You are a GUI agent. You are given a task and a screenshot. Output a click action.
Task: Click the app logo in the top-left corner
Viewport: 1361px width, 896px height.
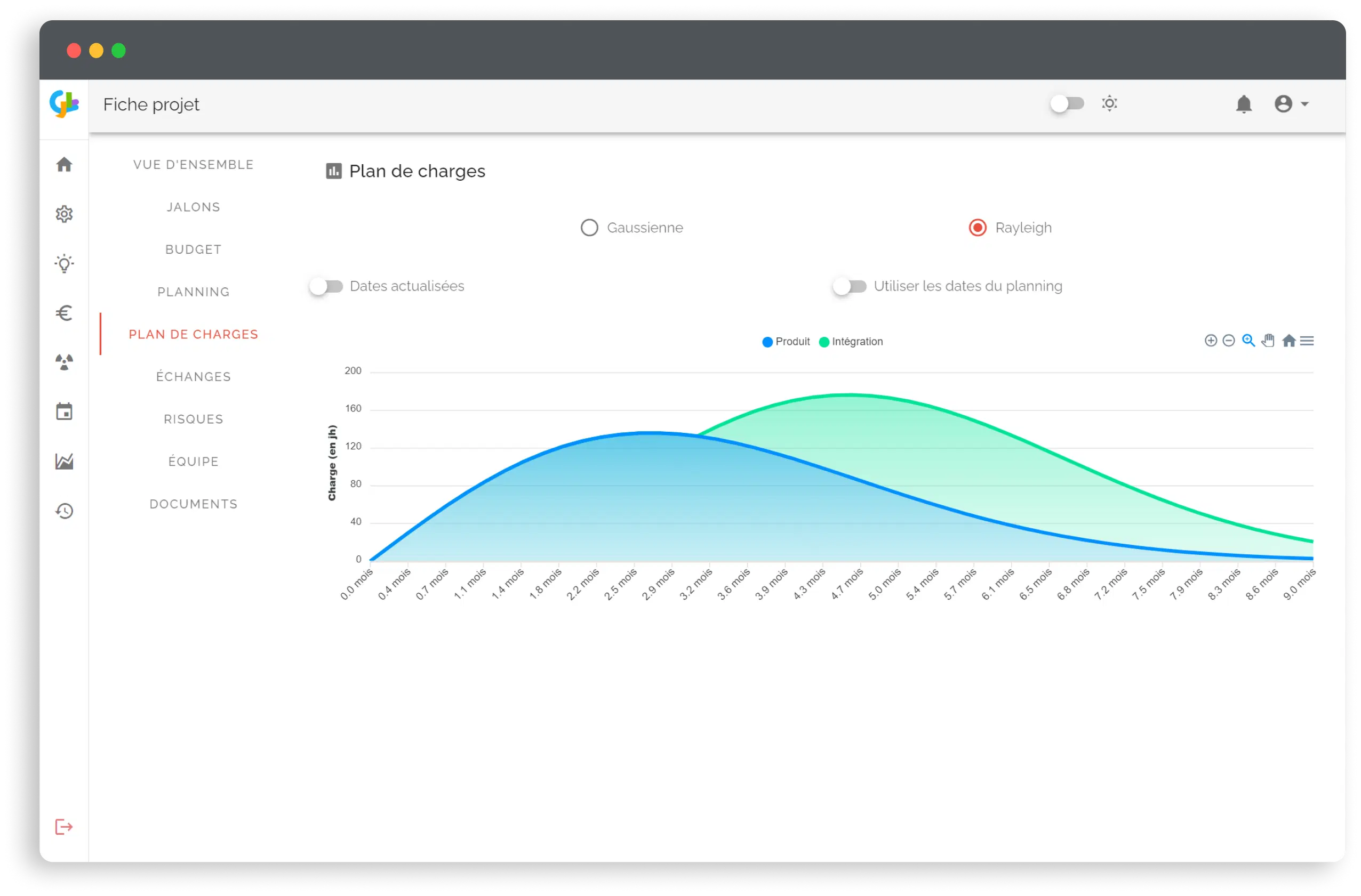tap(64, 104)
